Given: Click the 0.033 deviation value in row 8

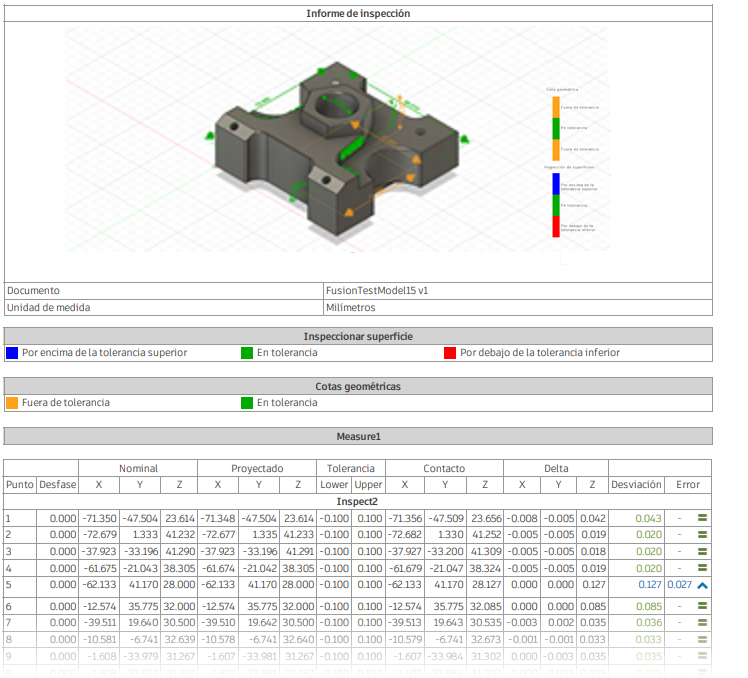Looking at the screenshot, I should [x=648, y=639].
